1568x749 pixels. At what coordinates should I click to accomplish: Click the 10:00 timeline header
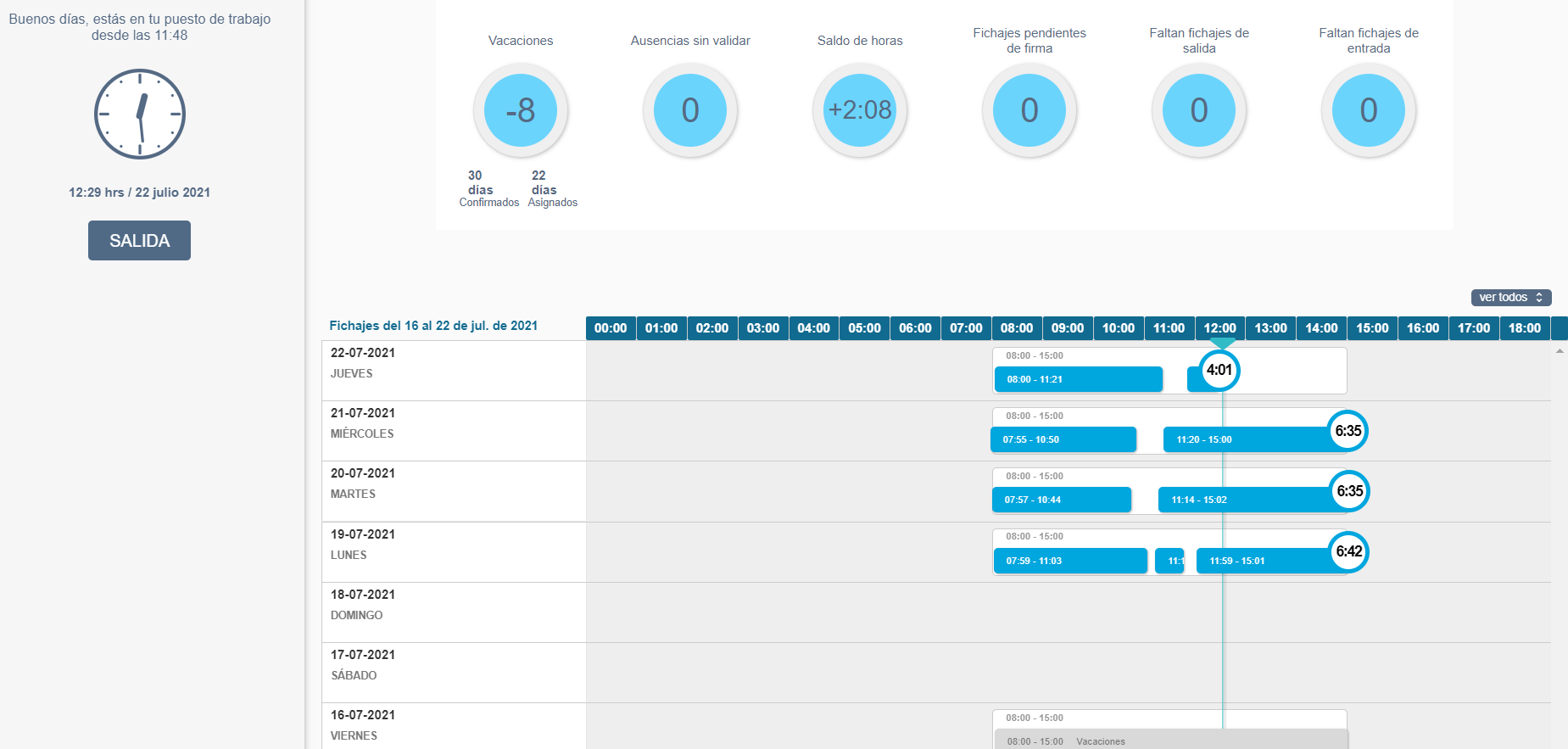[1119, 328]
